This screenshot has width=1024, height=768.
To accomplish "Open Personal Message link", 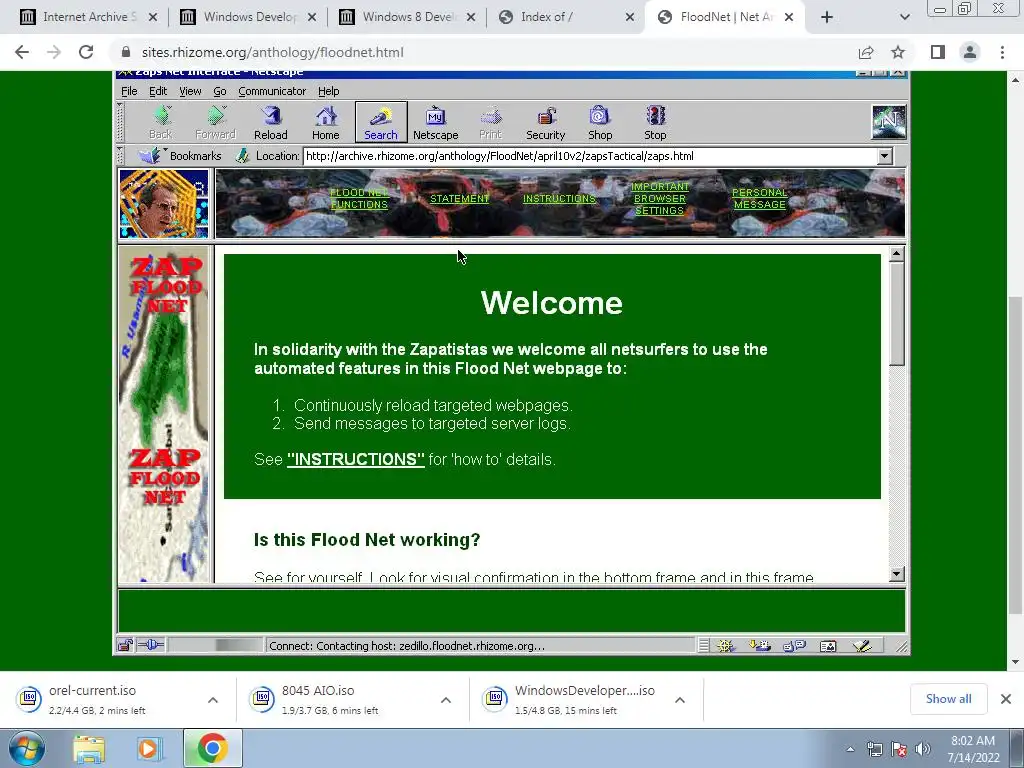I will click(760, 199).
